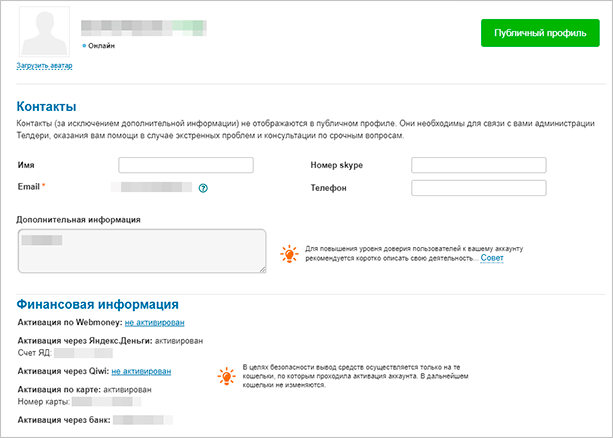This screenshot has width=613, height=438.
Task: Click the lightbulb icon beside trust-level tip
Action: [289, 253]
